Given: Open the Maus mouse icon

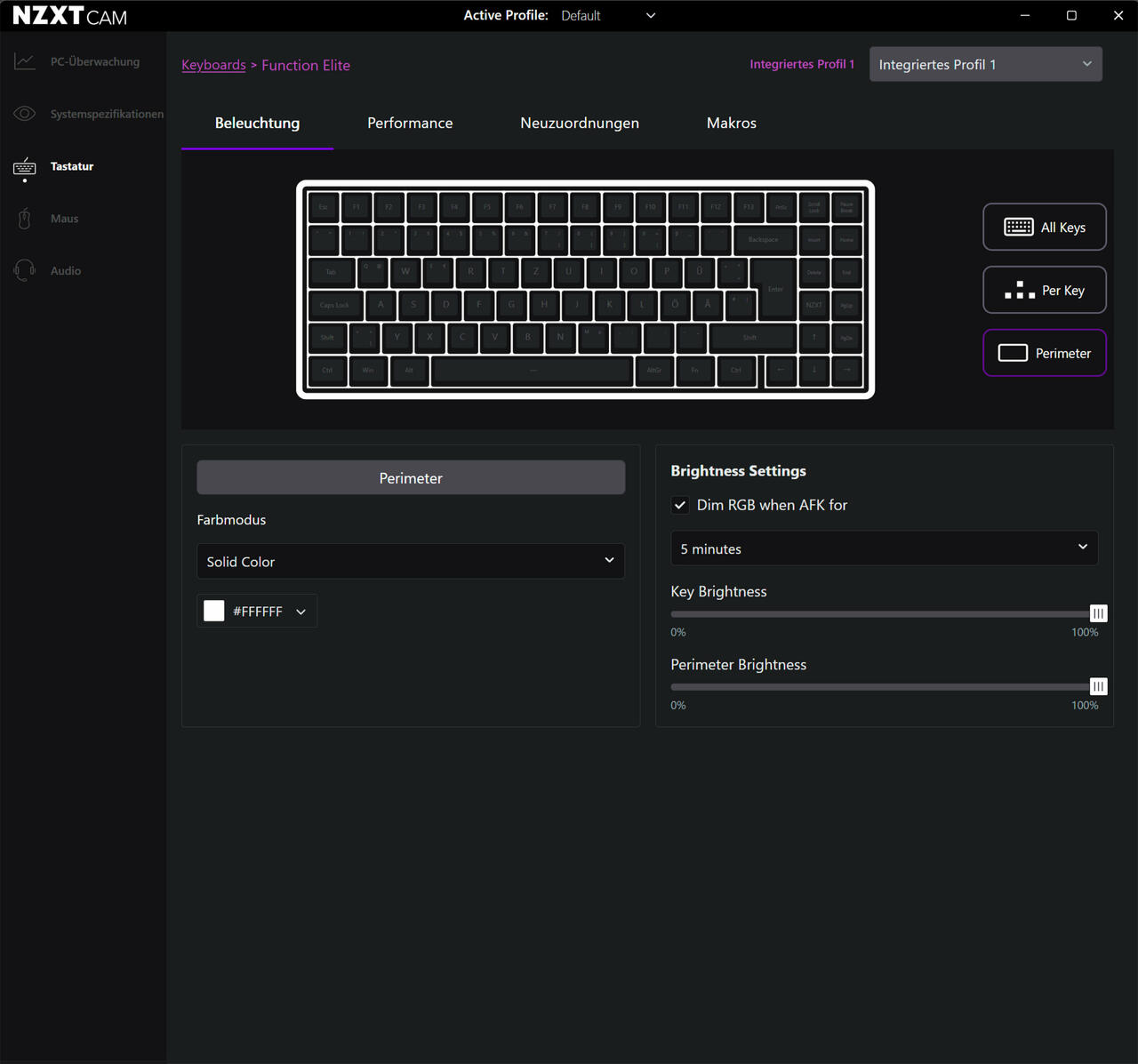Looking at the screenshot, I should (25, 219).
